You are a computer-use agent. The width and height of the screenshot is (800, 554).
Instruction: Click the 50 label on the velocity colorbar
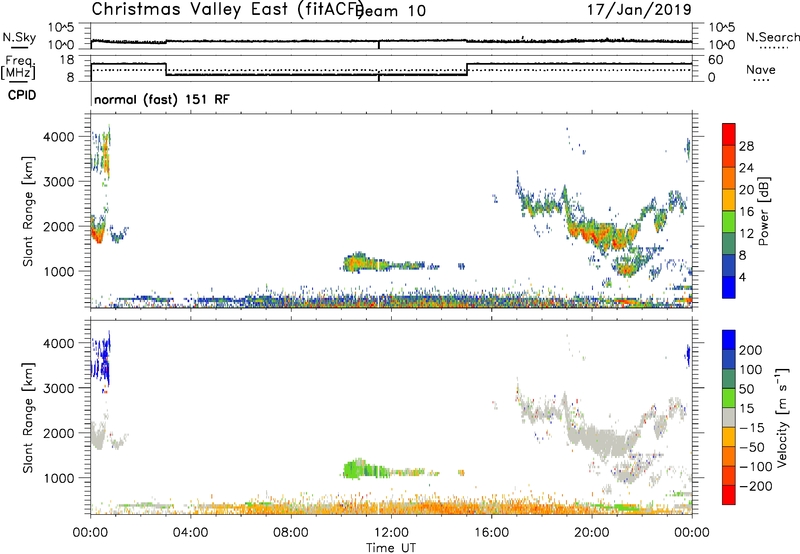coord(746,389)
